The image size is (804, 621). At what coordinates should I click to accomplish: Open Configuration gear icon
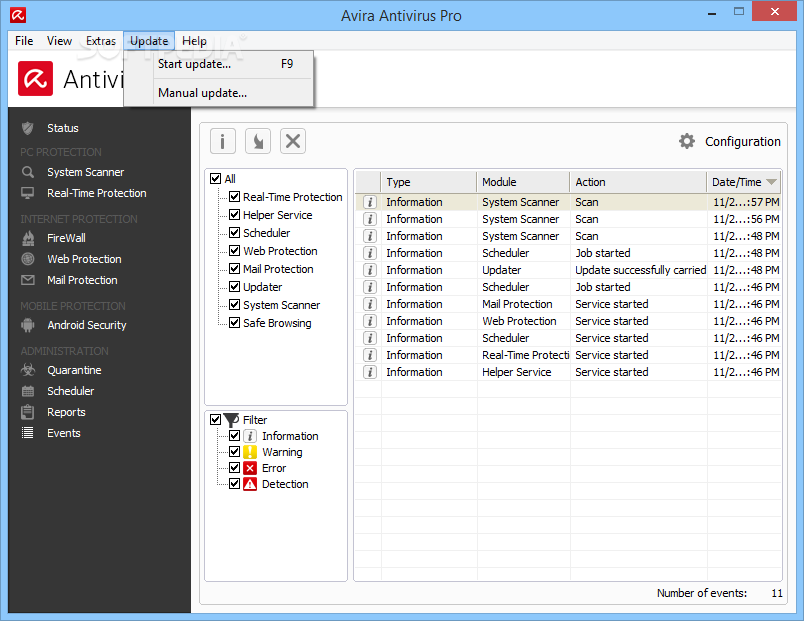pos(687,141)
